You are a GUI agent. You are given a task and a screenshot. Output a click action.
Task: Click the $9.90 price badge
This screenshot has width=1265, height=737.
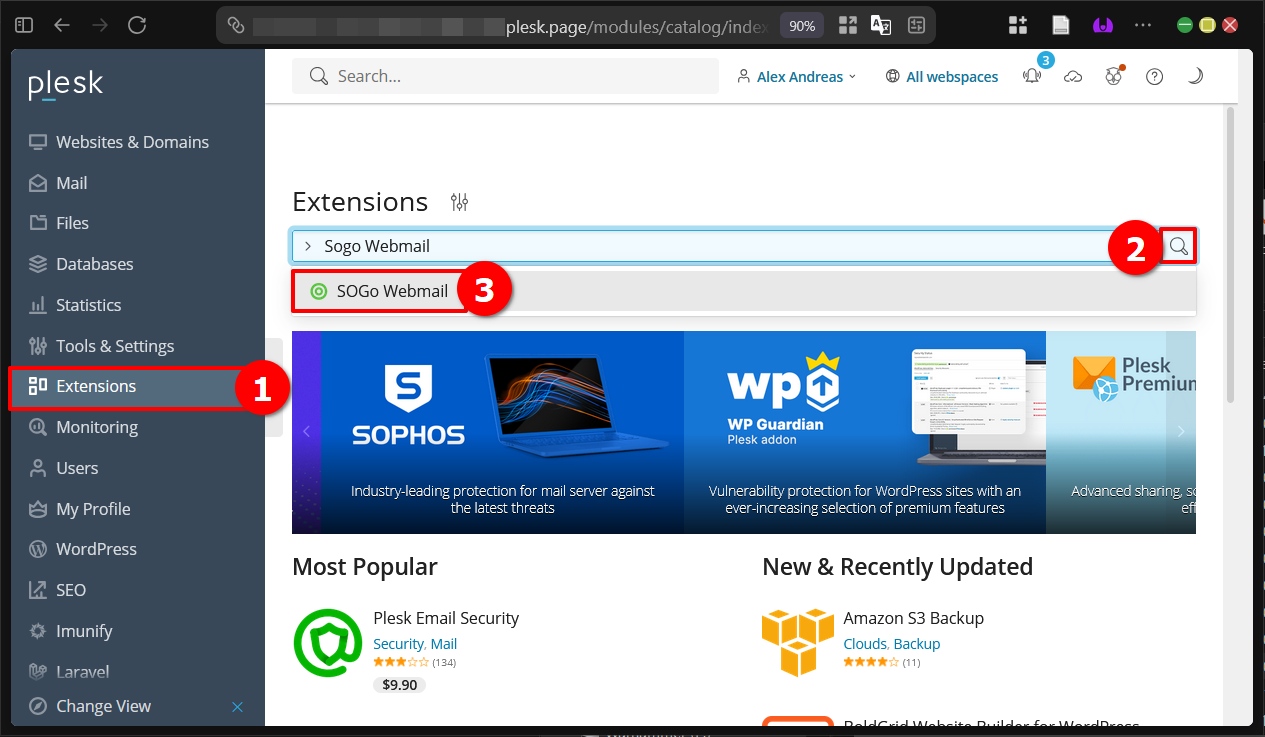click(400, 685)
